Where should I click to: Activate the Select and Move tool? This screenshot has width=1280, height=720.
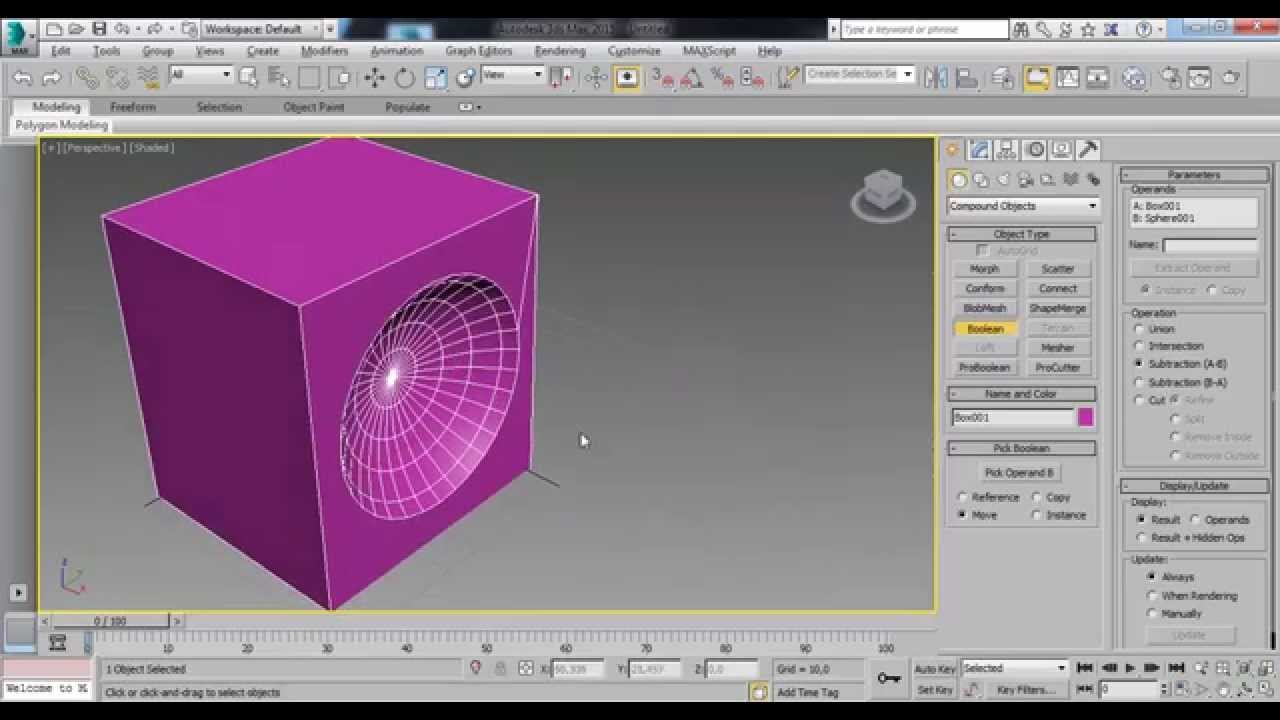[x=374, y=78]
